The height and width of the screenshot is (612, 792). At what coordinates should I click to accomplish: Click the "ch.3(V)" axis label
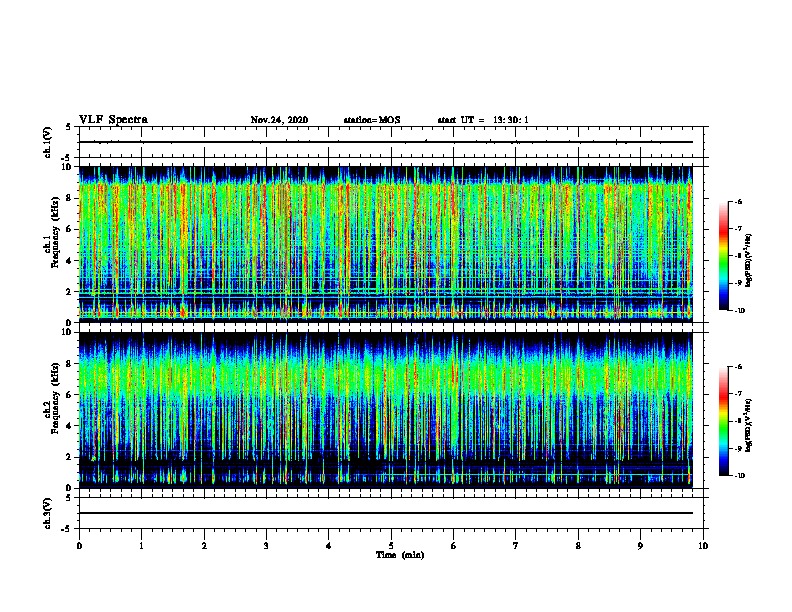(48, 513)
